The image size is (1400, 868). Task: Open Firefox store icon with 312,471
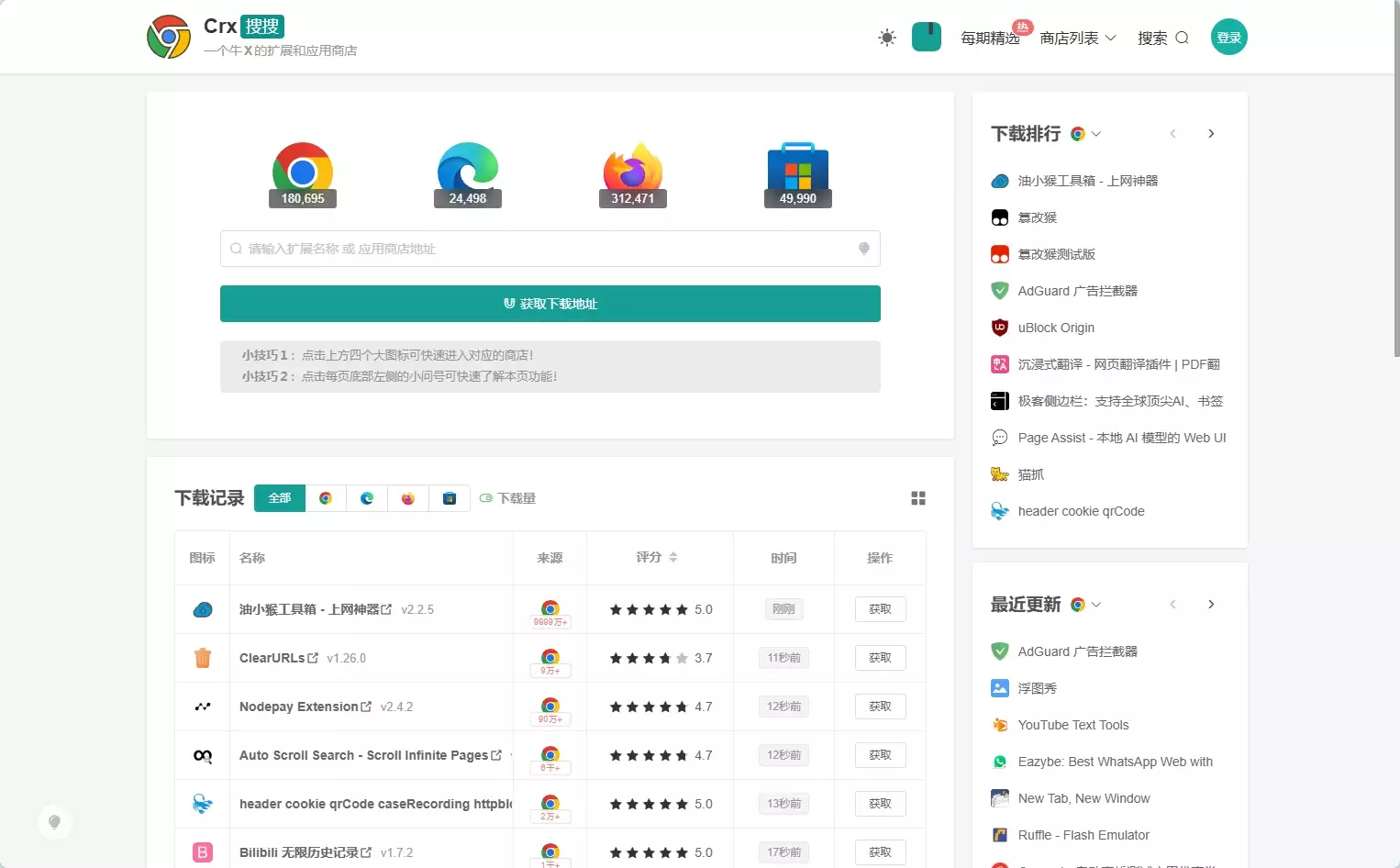point(633,174)
